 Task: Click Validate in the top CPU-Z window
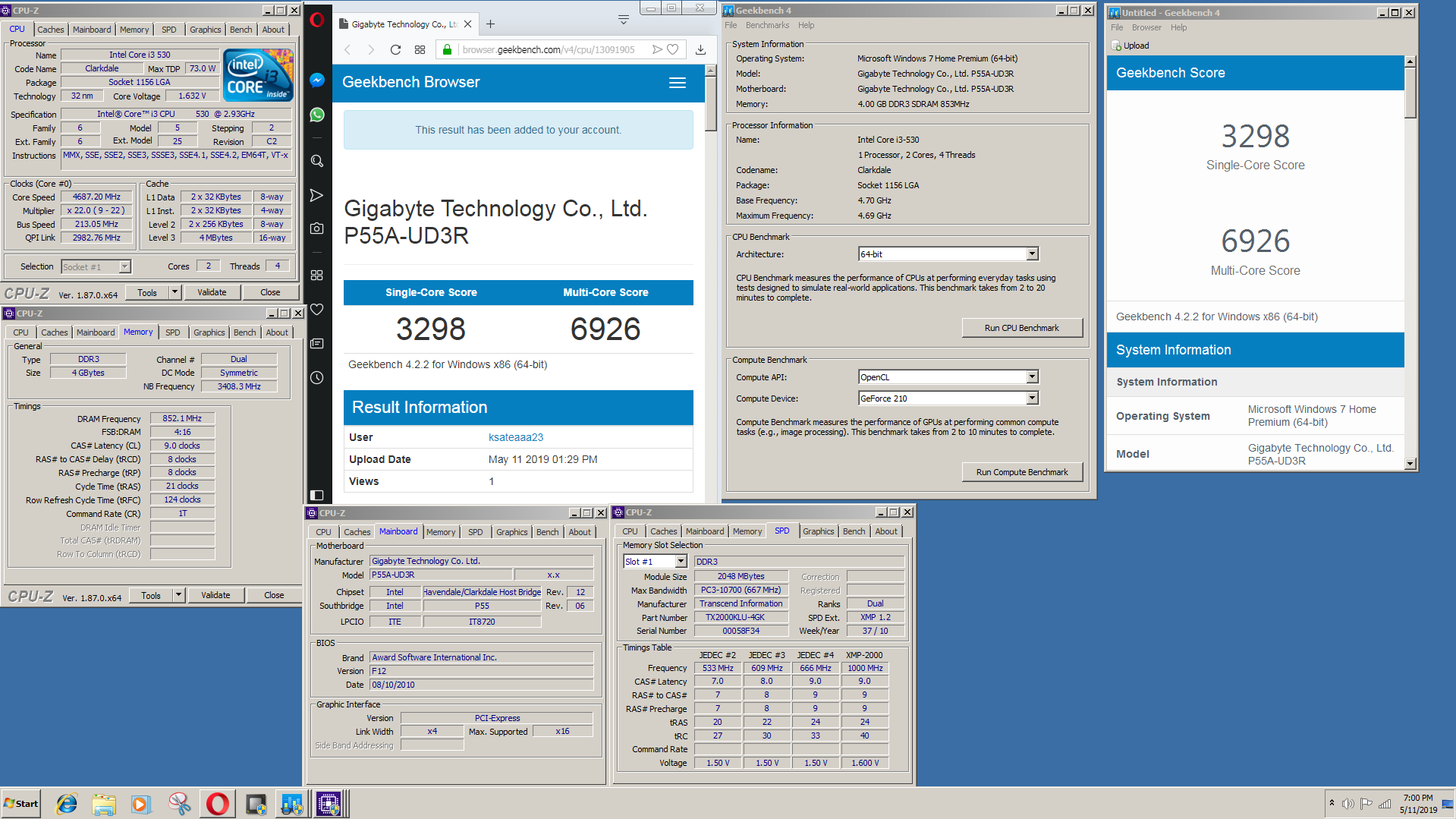click(x=212, y=292)
